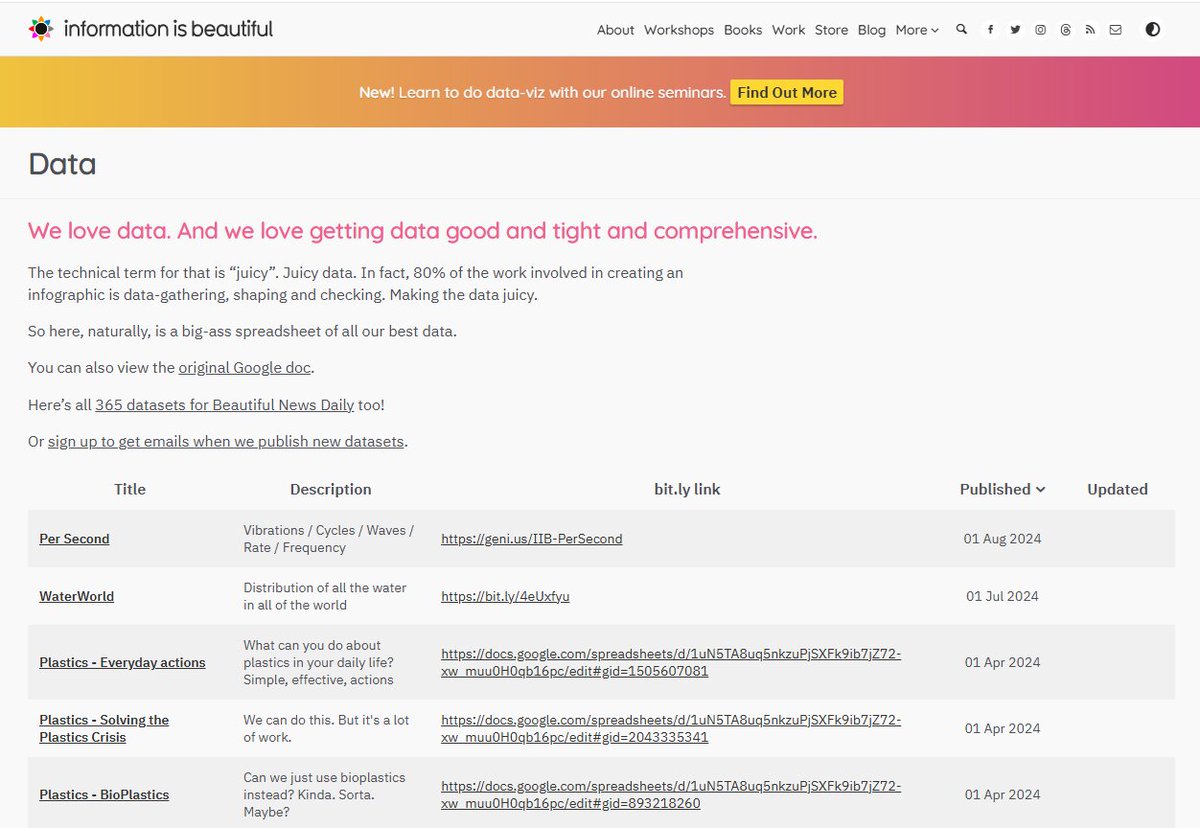Viewport: 1200px width, 828px height.
Task: Click 'We can do this' description text
Action: [326, 728]
